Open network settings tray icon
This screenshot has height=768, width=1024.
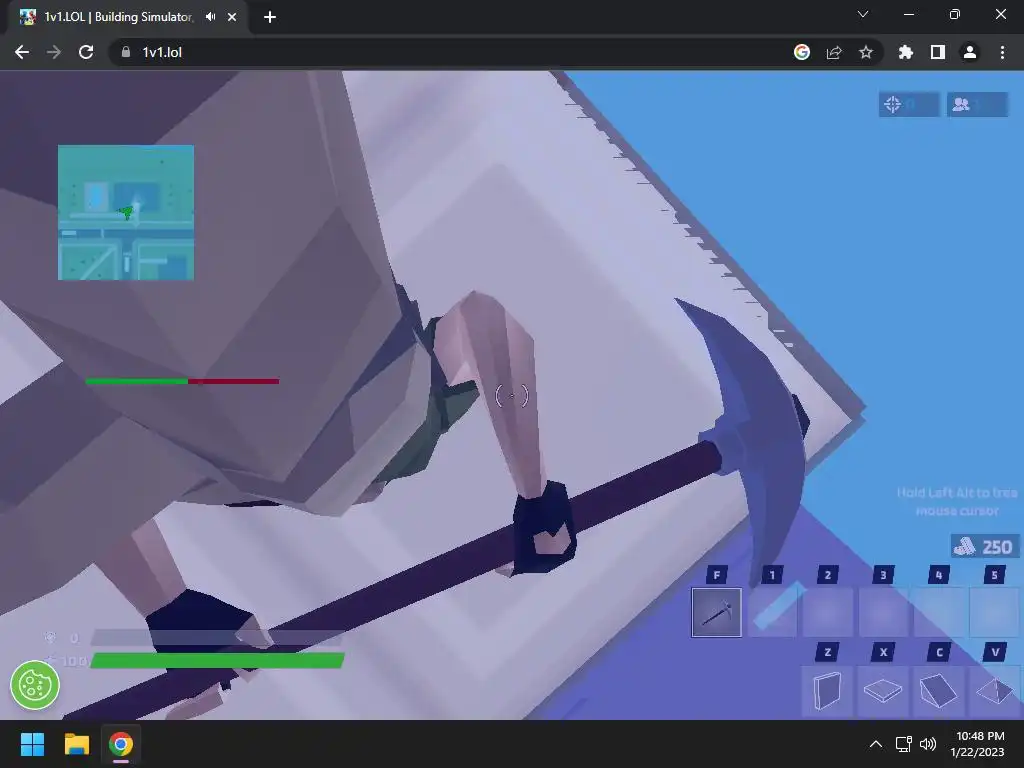pyautogui.click(x=904, y=744)
